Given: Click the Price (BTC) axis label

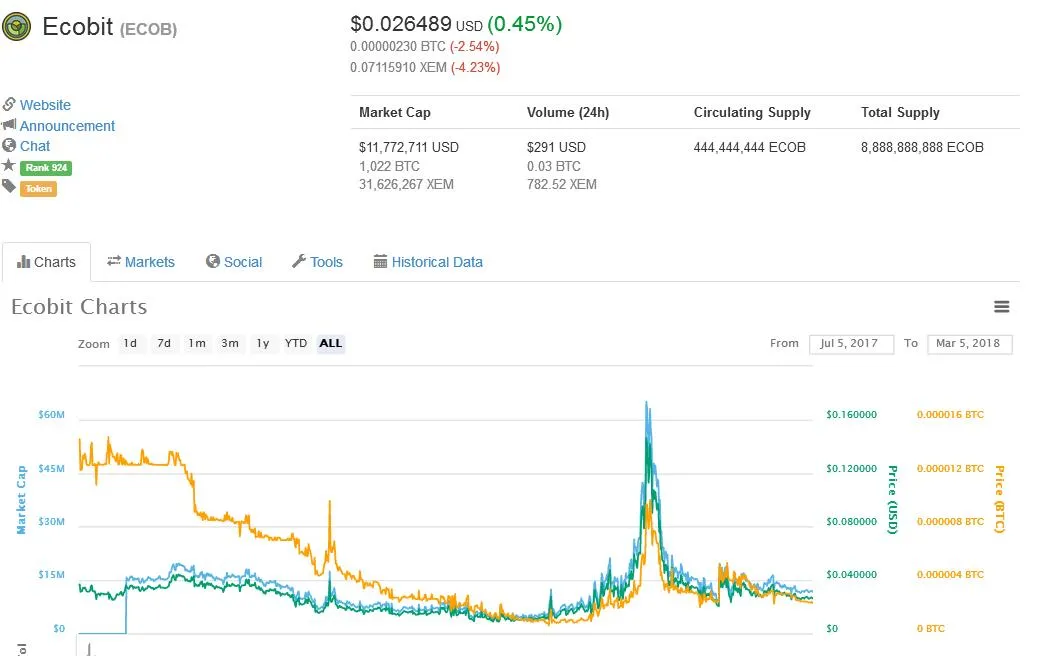Looking at the screenshot, I should (x=1000, y=500).
